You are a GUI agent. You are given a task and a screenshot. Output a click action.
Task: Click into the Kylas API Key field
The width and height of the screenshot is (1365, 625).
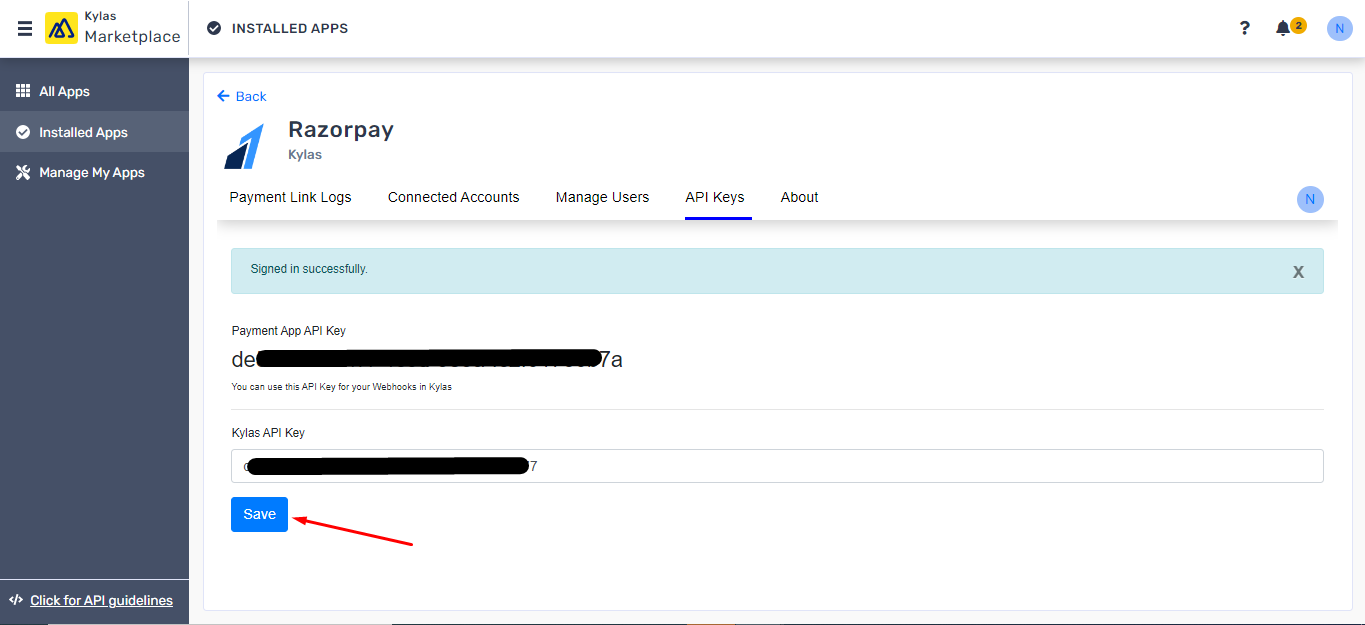[x=777, y=466]
